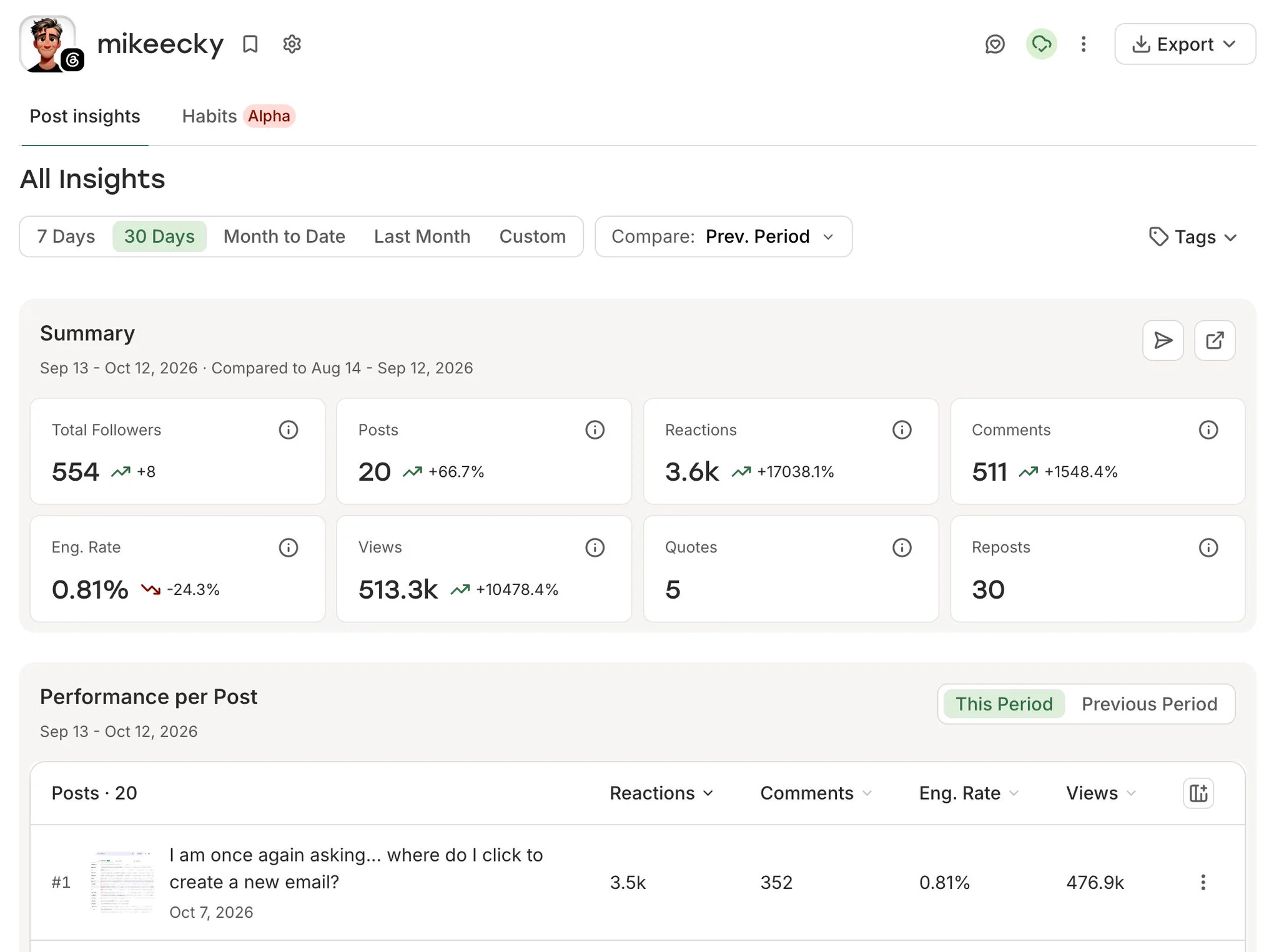The width and height of the screenshot is (1279, 952).
Task: Click the 513.3k Views summary value
Action: pos(398,589)
